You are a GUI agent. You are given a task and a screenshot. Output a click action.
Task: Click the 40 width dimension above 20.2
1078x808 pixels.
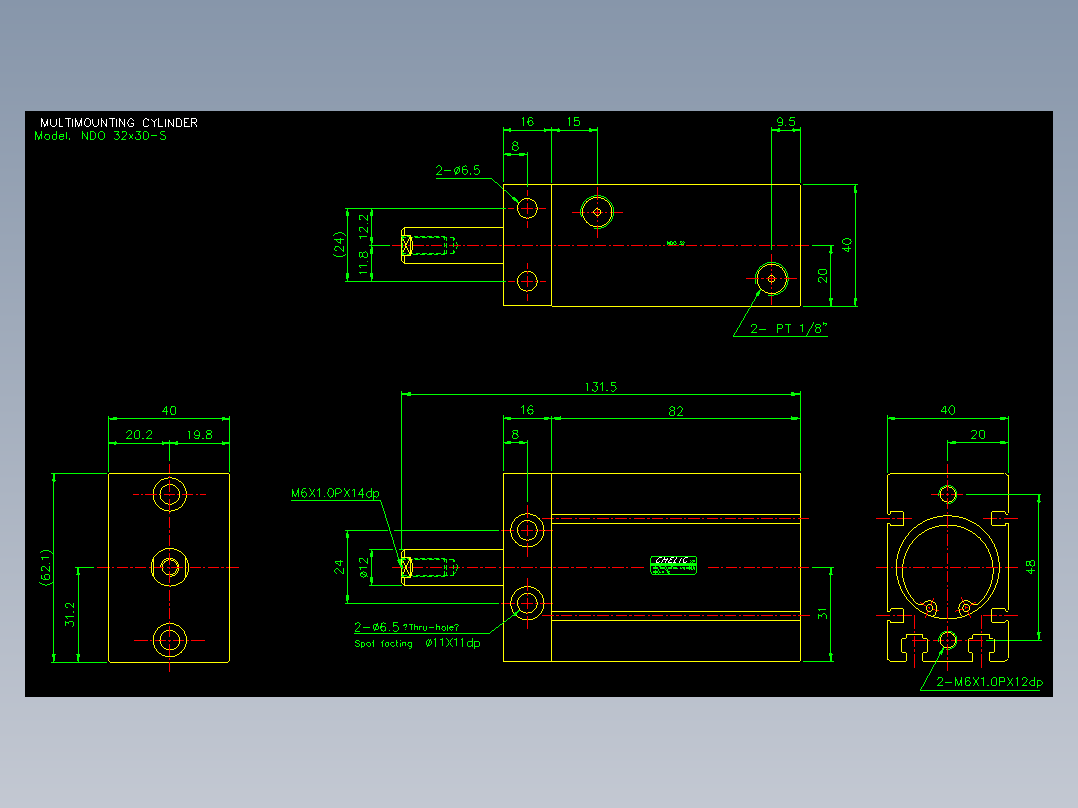(169, 411)
